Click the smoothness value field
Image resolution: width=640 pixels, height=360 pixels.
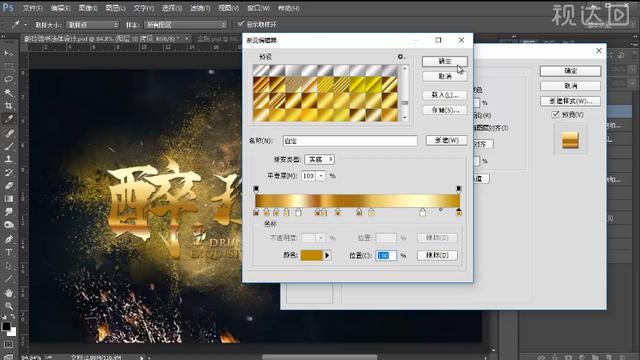coord(309,176)
